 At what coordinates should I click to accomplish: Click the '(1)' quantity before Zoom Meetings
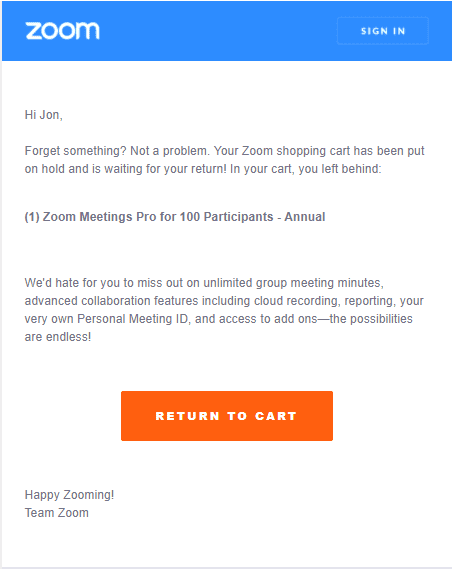[x=32, y=217]
